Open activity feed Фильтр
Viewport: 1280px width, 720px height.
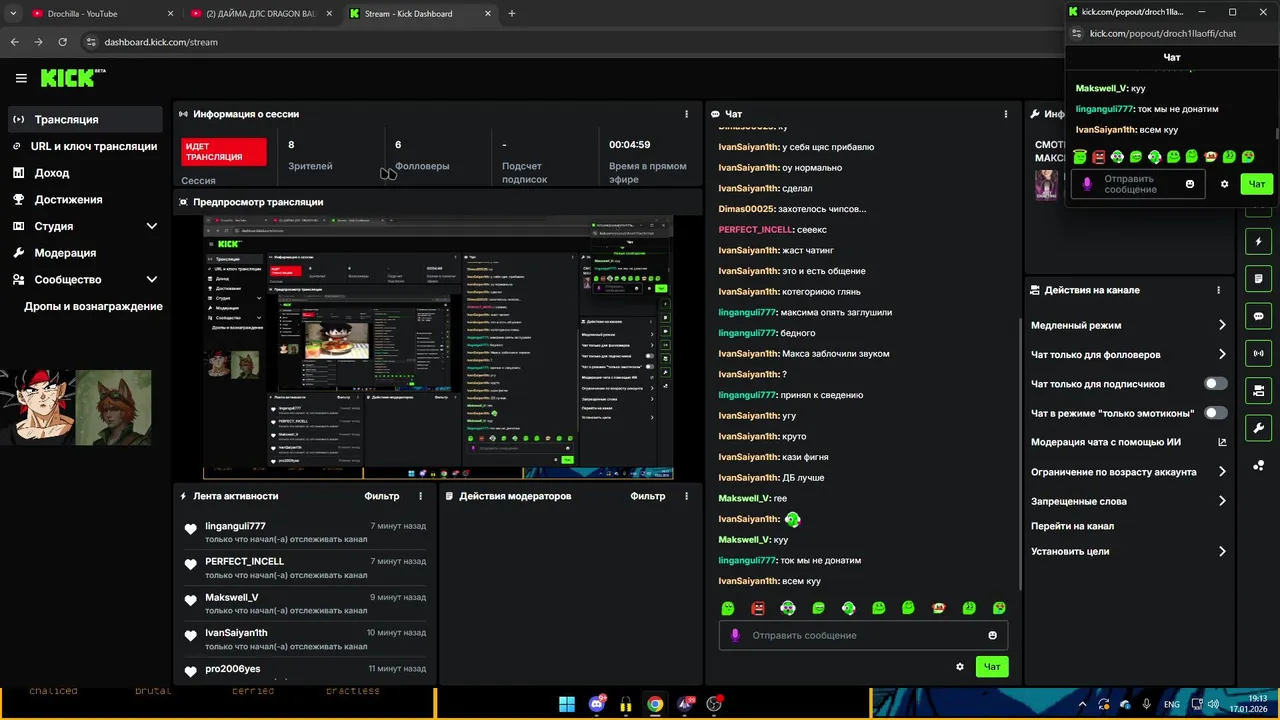click(382, 496)
